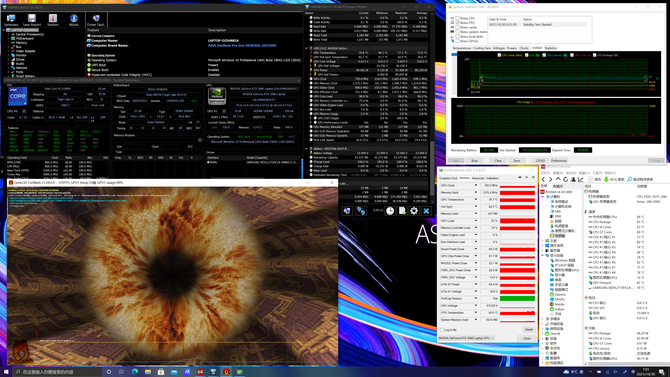This screenshot has height=377, width=670.
Task: Click the Reset button in GPU-Z
Action: coord(529,330)
